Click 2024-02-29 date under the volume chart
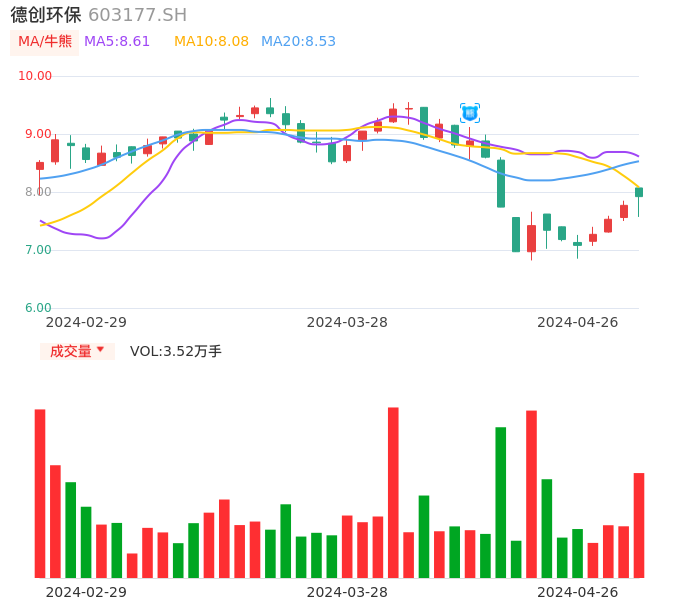This screenshot has width=686, height=606. 86,592
